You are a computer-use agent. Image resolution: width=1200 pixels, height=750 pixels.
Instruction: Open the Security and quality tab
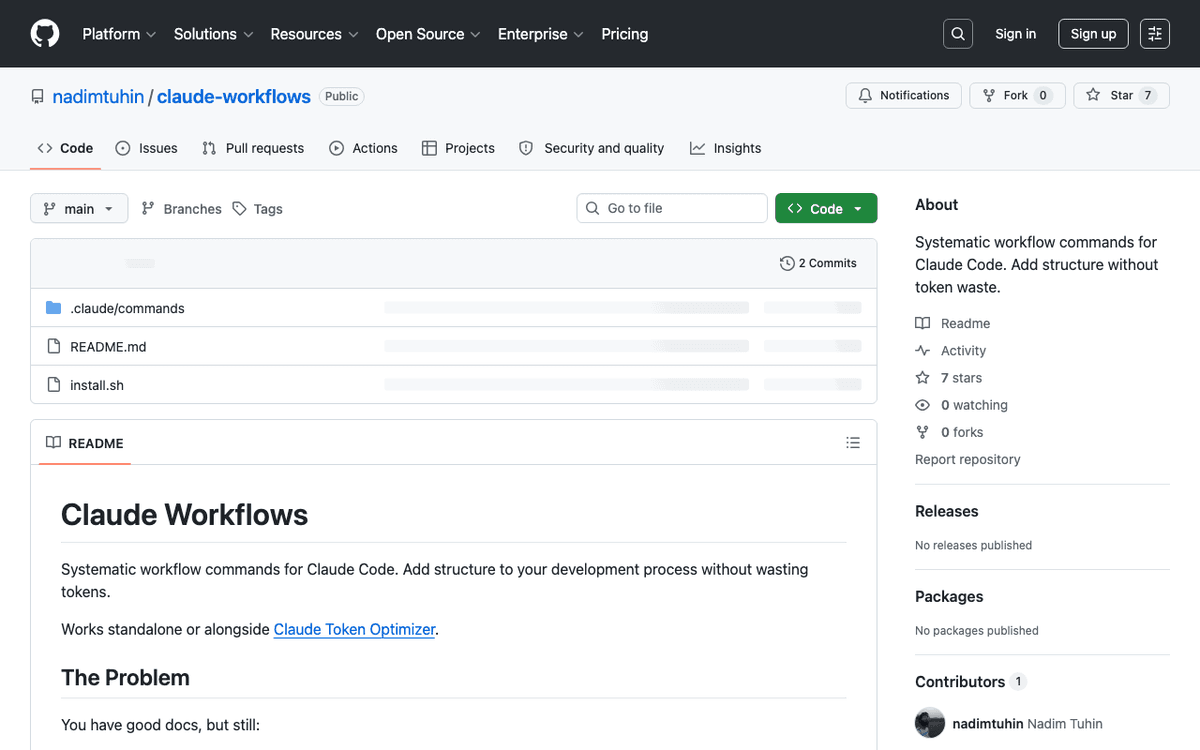pyautogui.click(x=591, y=148)
